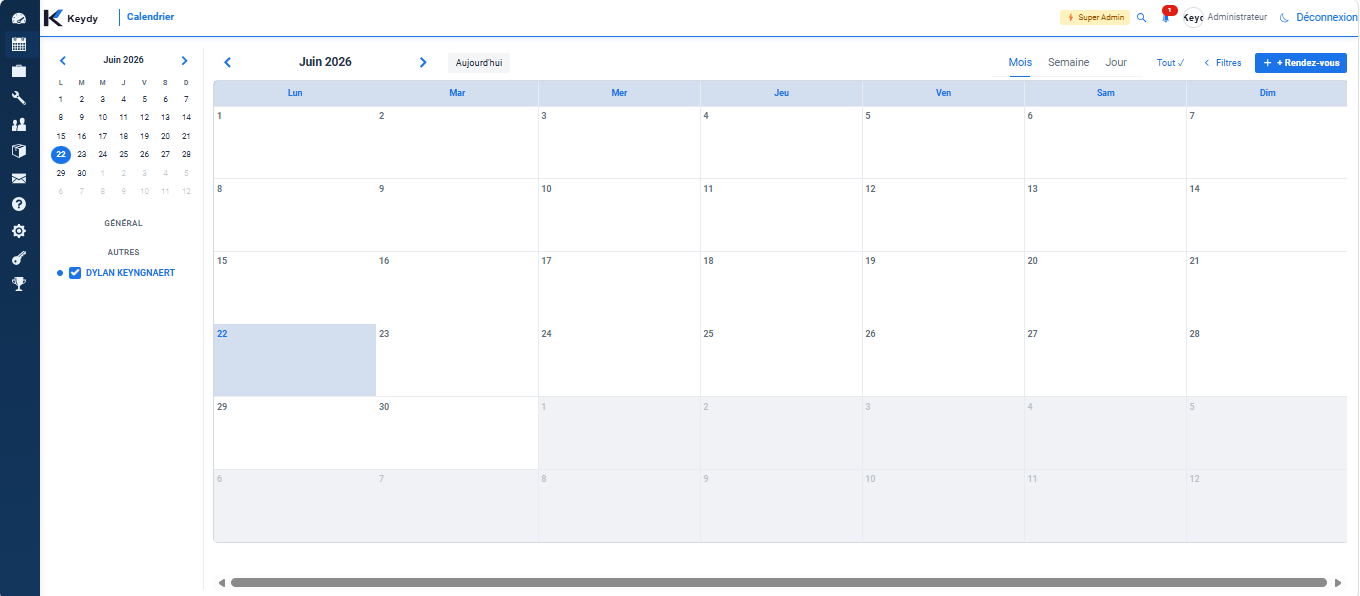Viewport: 1360px width, 596px height.
Task: Click the Super Admin badge
Action: [x=1094, y=17]
